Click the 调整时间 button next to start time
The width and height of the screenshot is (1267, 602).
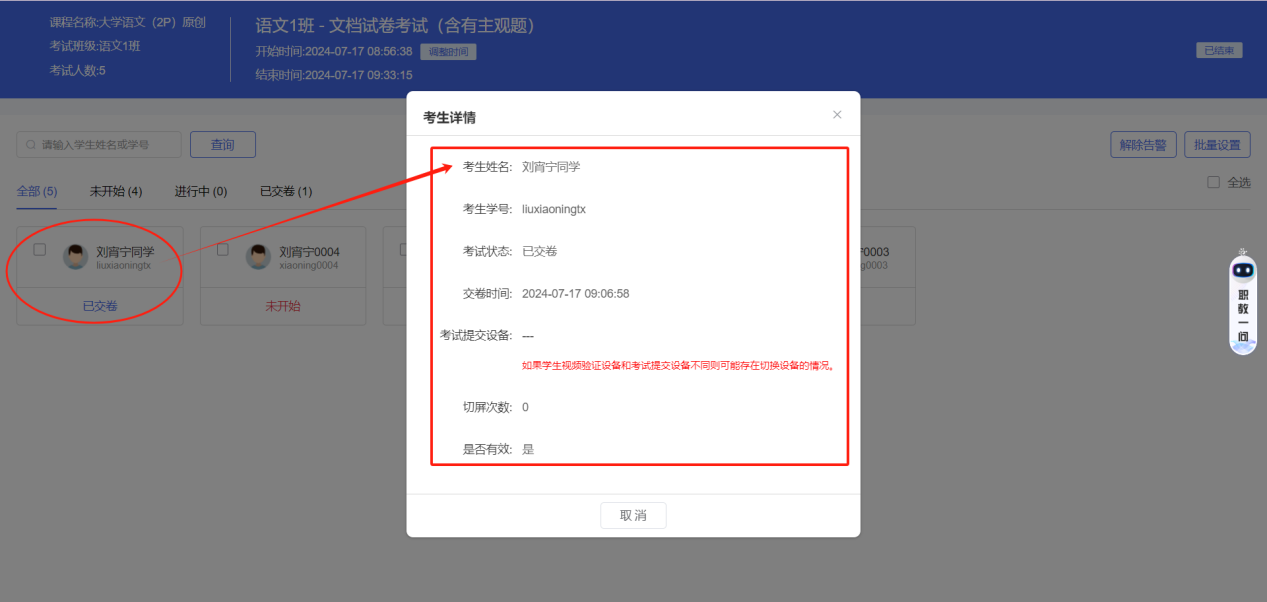448,51
